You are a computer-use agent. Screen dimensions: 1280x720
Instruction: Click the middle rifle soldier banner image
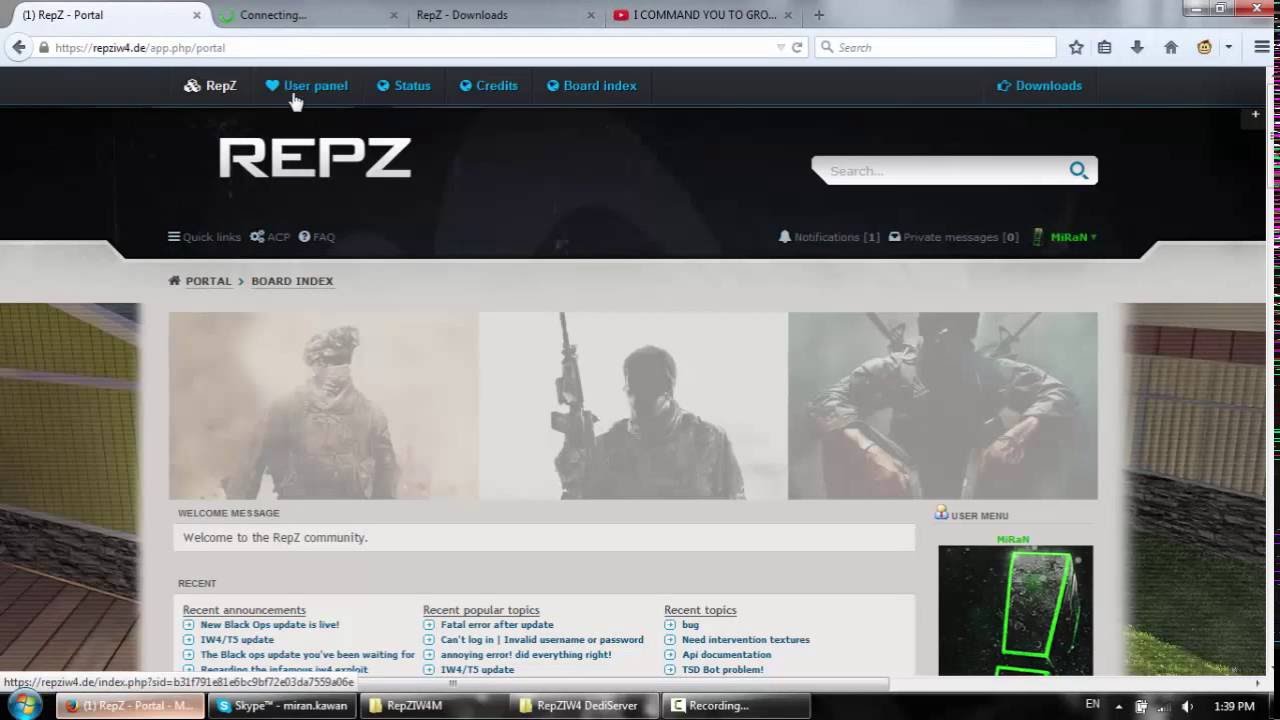[633, 406]
